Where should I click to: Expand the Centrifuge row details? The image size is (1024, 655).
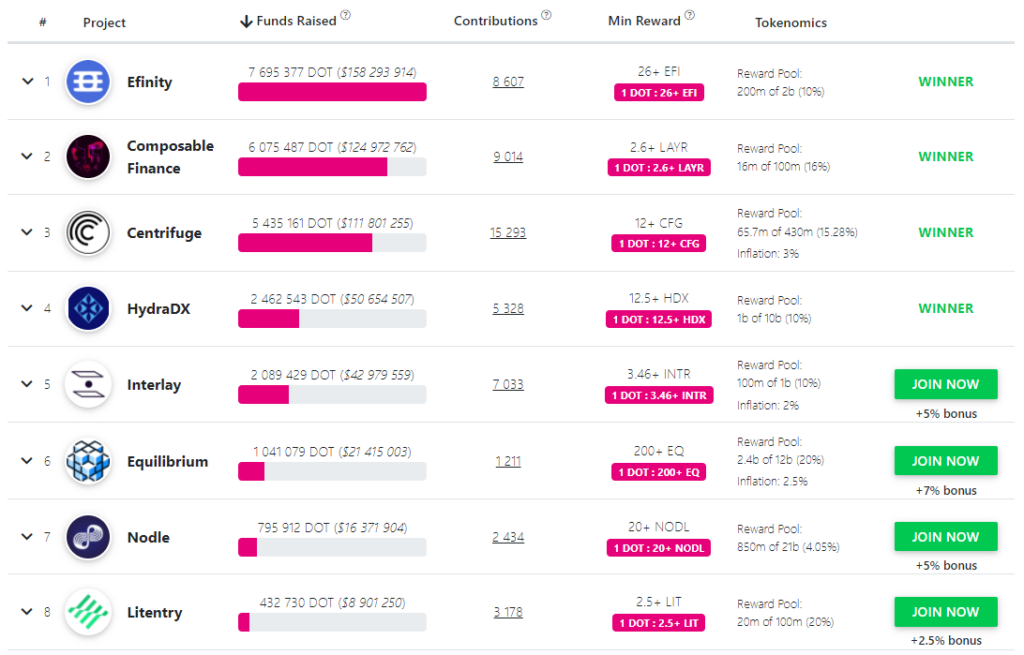tap(28, 233)
